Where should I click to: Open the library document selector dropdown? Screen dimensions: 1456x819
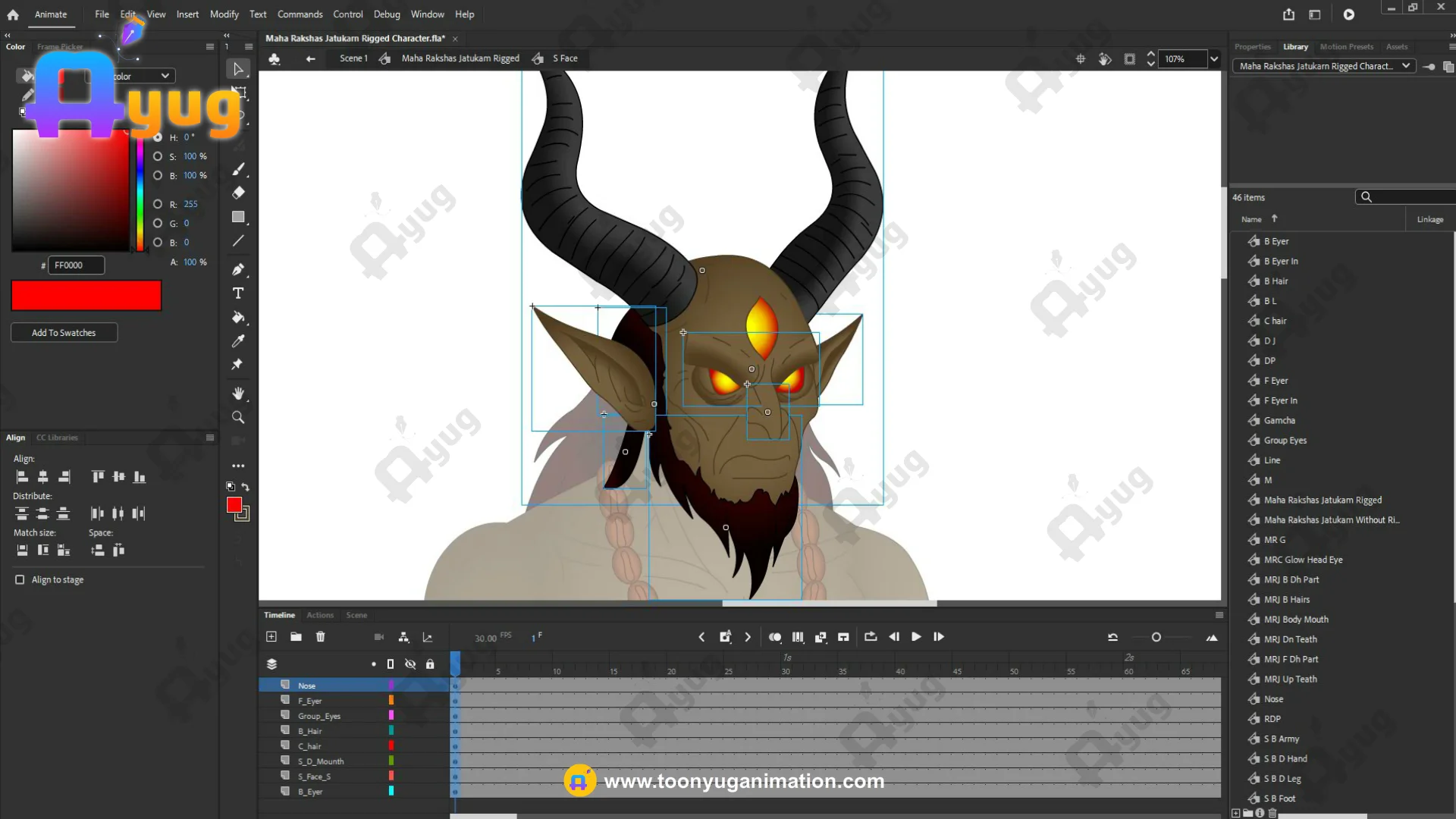point(1405,66)
